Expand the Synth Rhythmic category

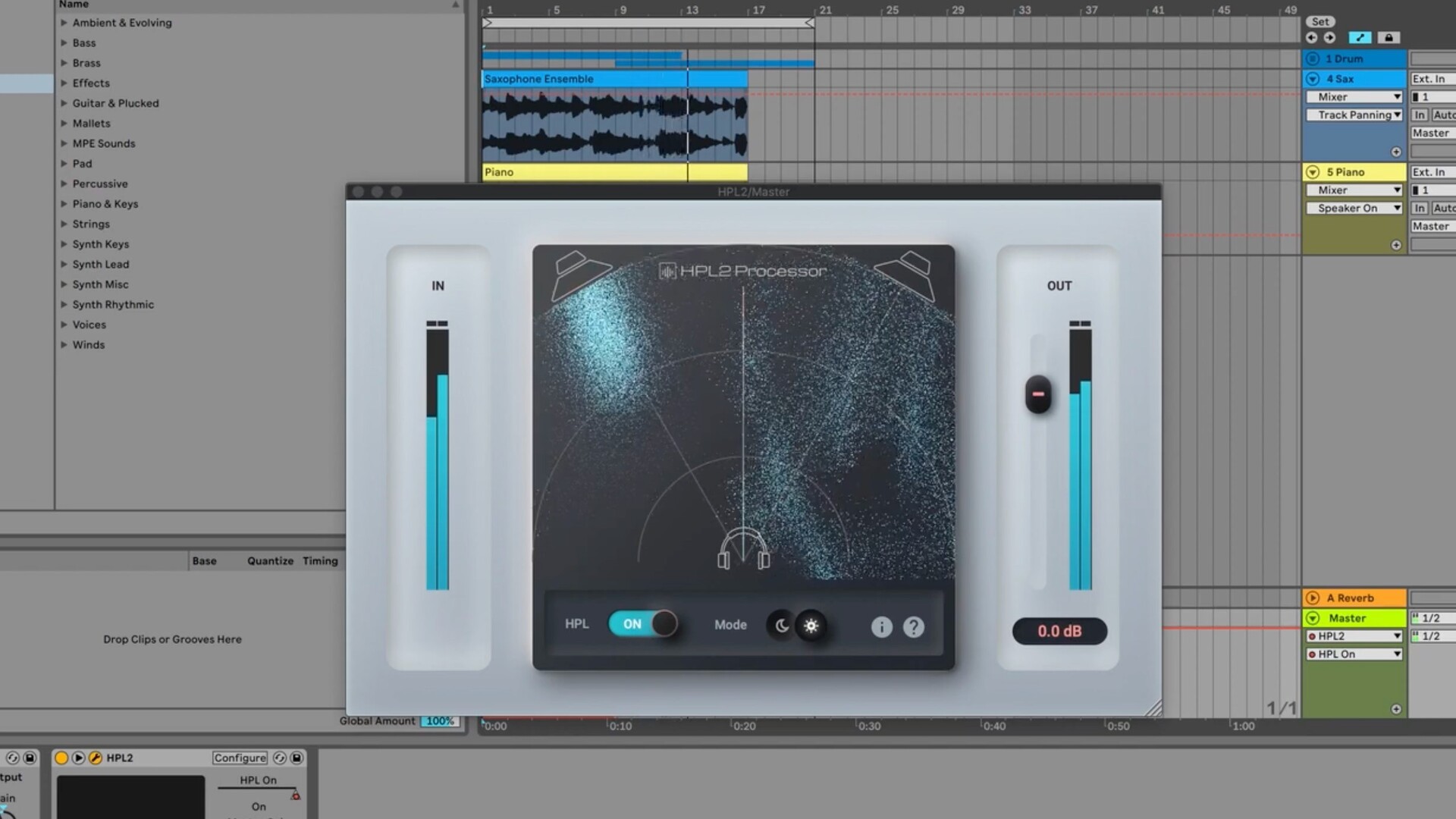(64, 304)
